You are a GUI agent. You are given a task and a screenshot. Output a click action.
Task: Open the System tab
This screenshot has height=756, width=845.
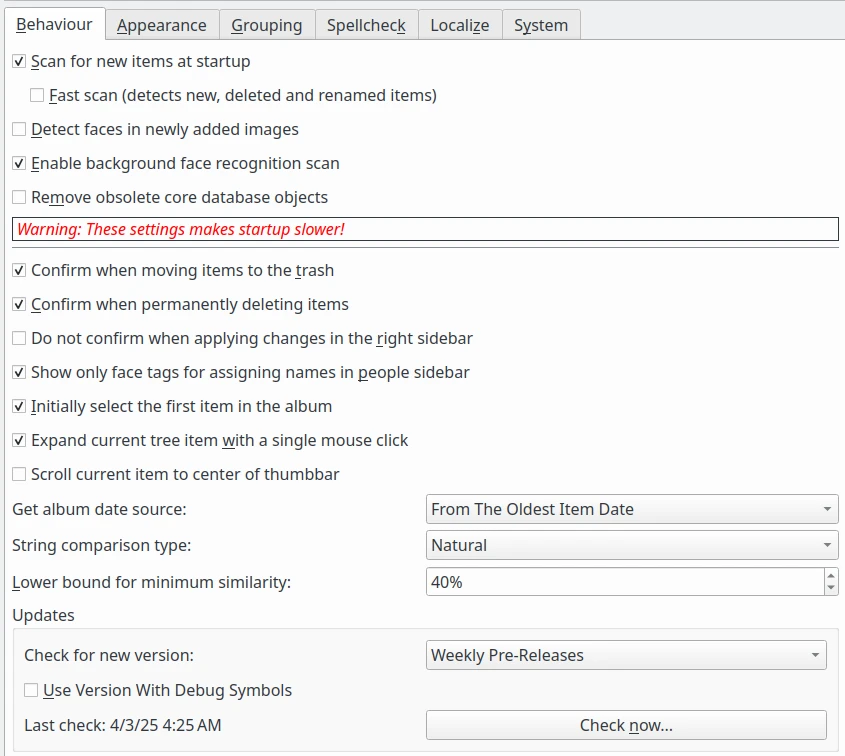(540, 25)
